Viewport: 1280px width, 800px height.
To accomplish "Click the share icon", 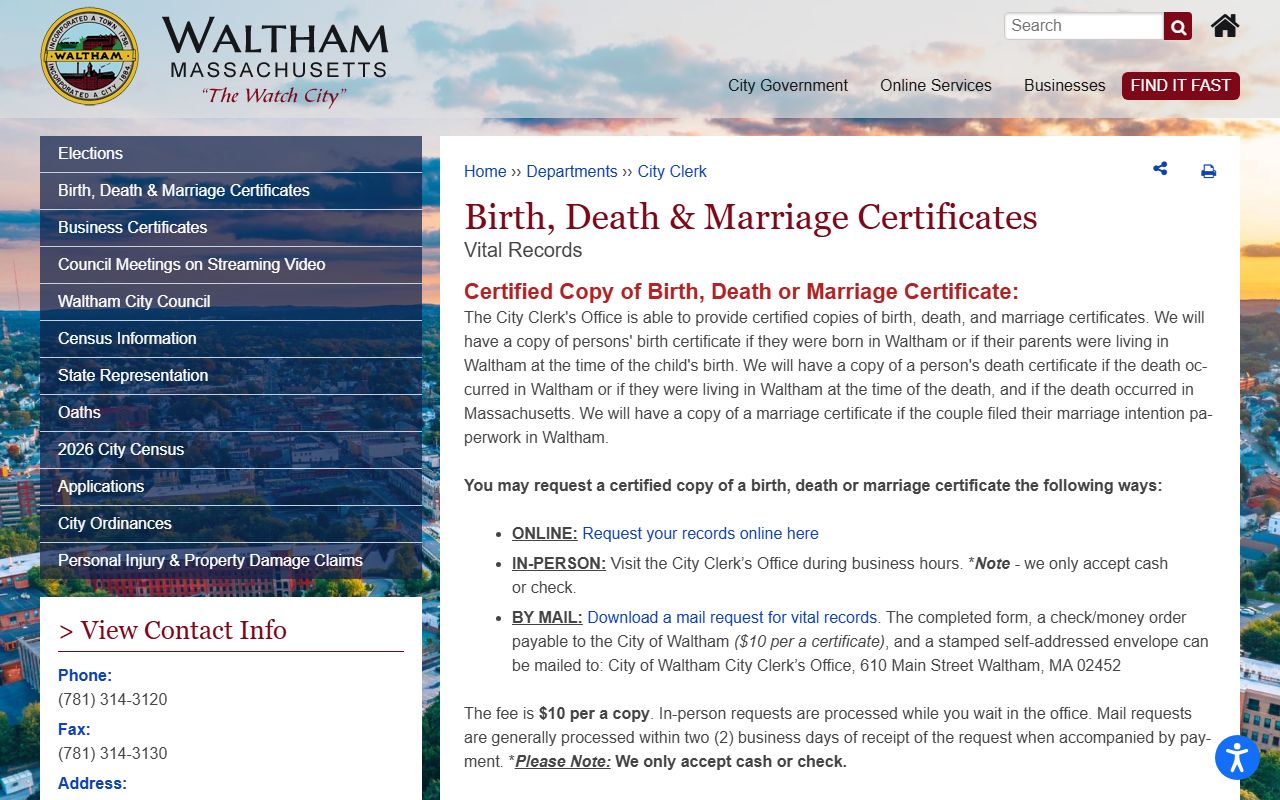I will click(x=1160, y=169).
